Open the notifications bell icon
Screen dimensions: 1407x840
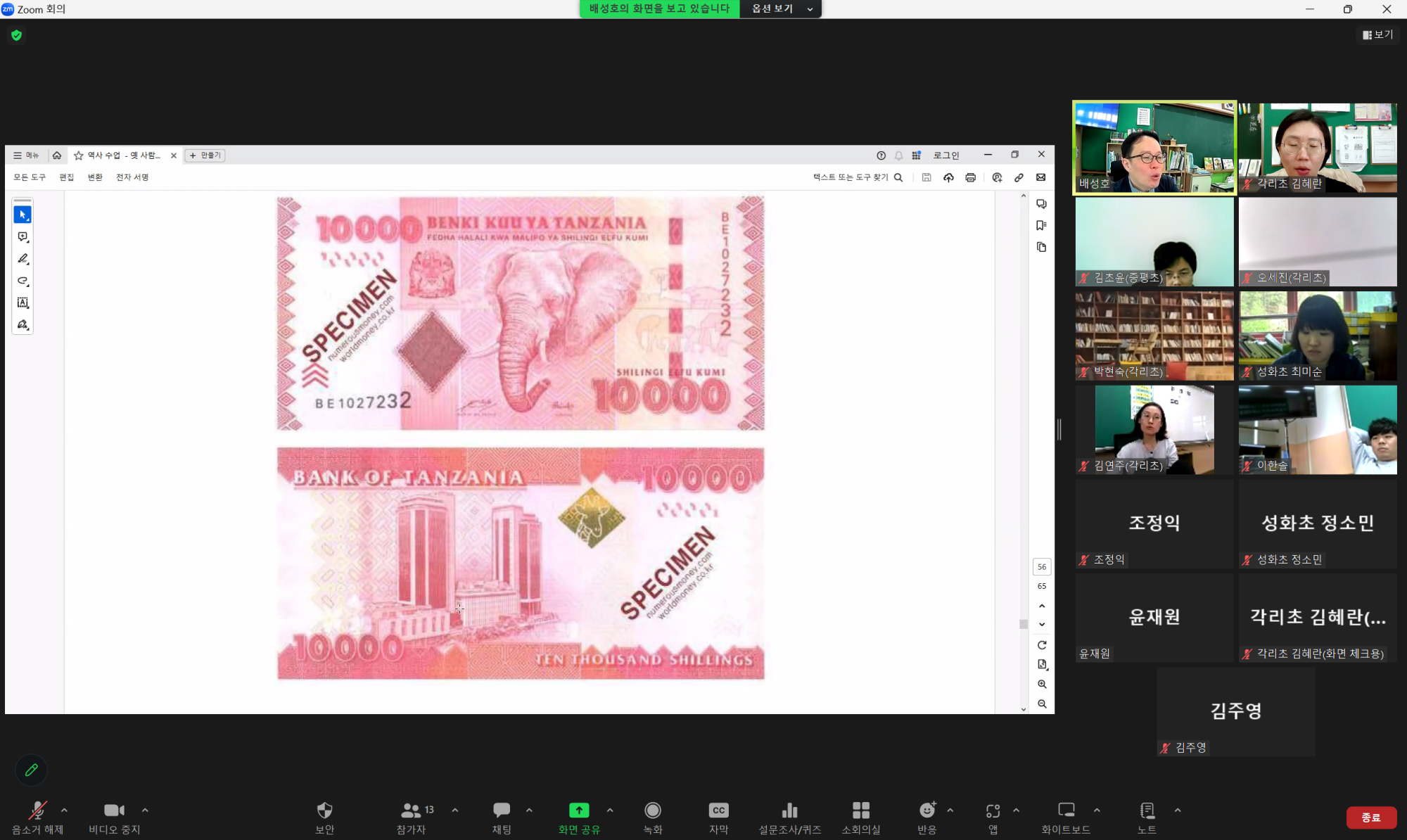pos(898,155)
